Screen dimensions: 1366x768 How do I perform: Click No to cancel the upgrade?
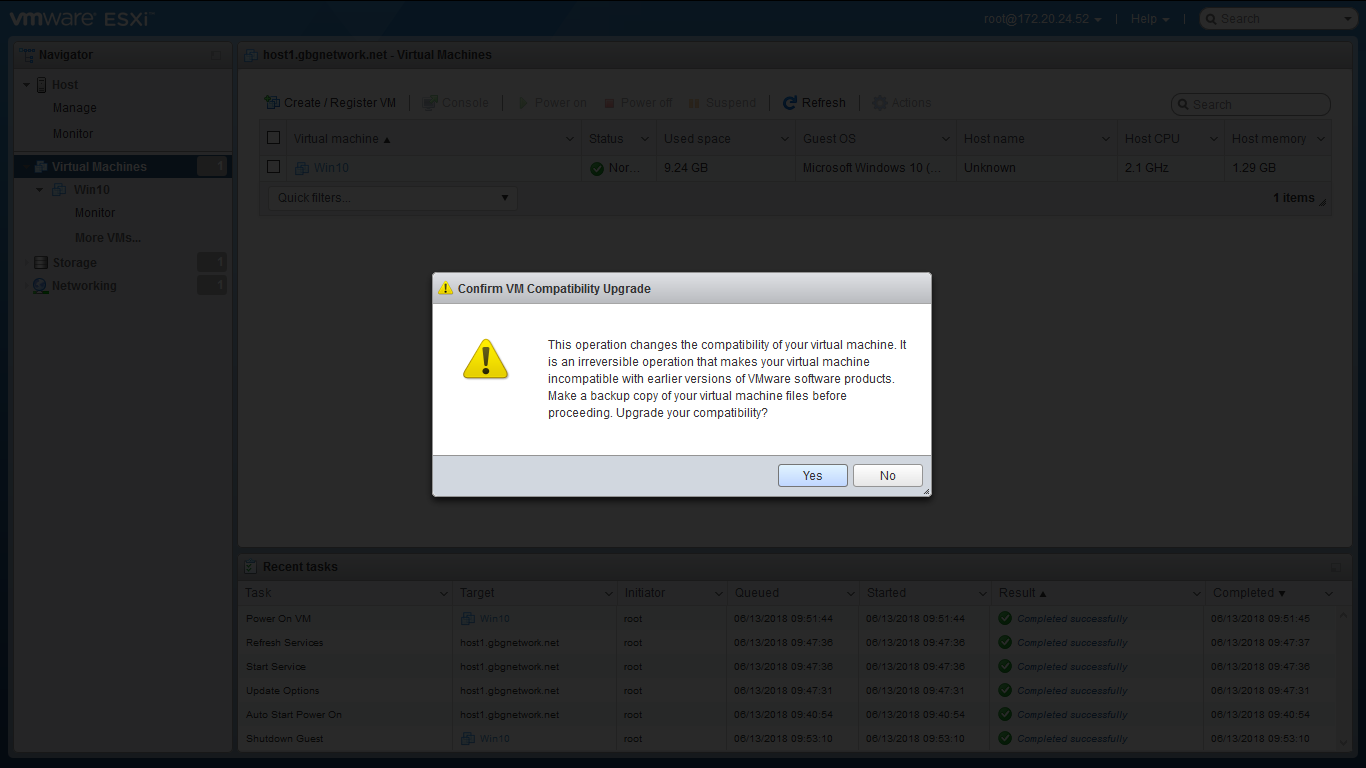tap(887, 476)
